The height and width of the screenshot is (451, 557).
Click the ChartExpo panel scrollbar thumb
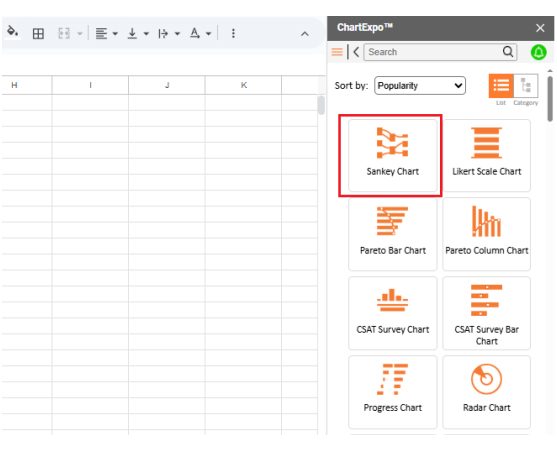pyautogui.click(x=550, y=99)
